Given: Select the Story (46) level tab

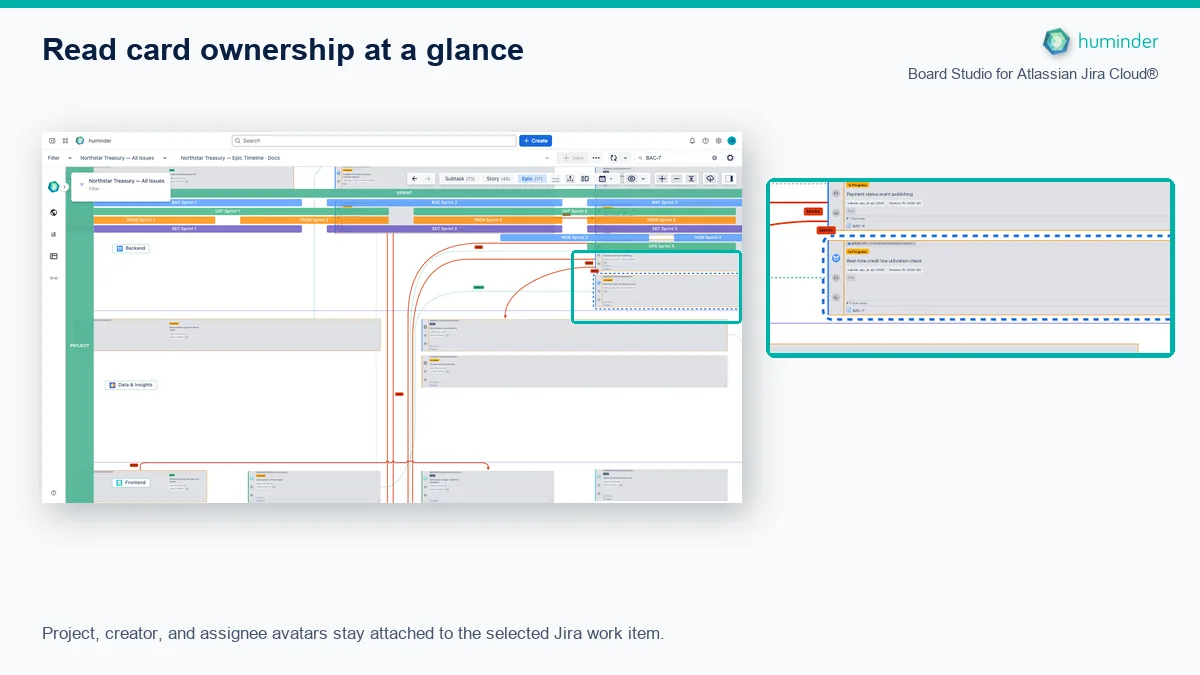Looking at the screenshot, I should [x=498, y=179].
